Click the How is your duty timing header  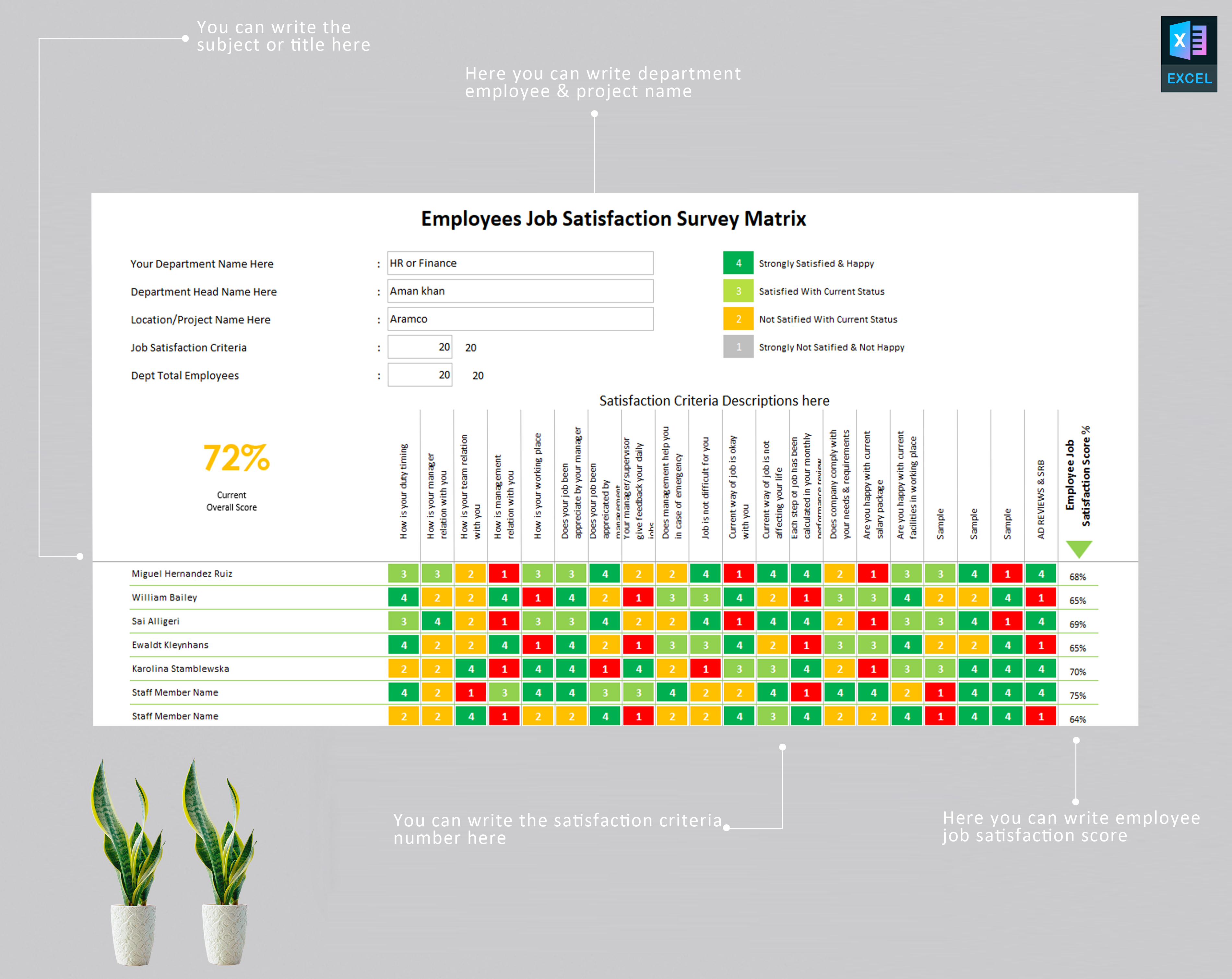[403, 491]
